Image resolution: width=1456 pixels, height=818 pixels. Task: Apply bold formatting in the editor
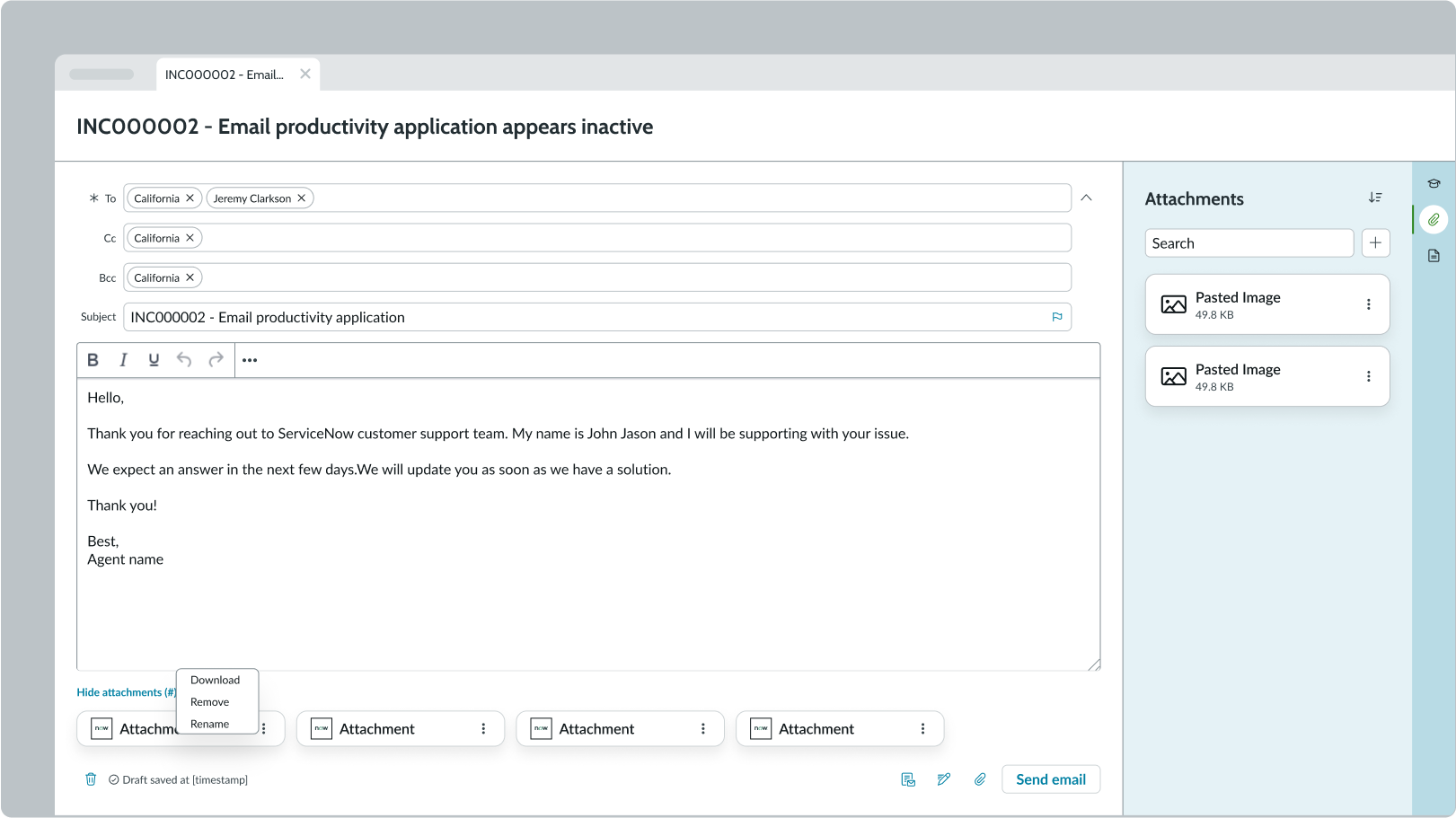point(93,360)
